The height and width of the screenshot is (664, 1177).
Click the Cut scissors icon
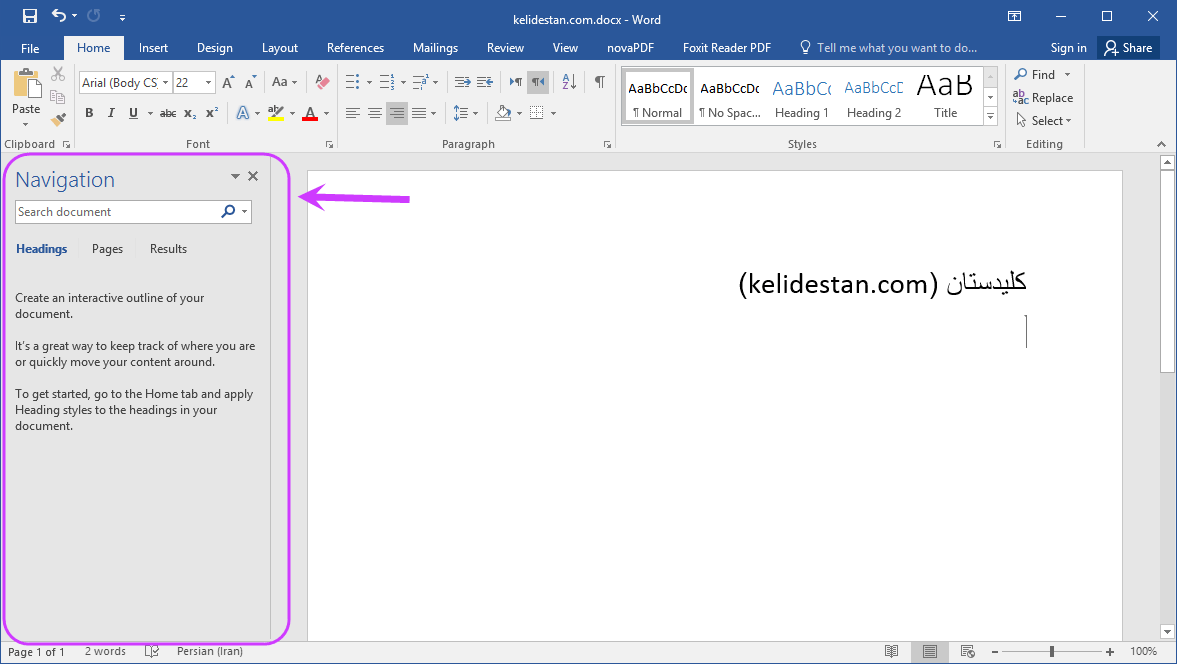[58, 74]
